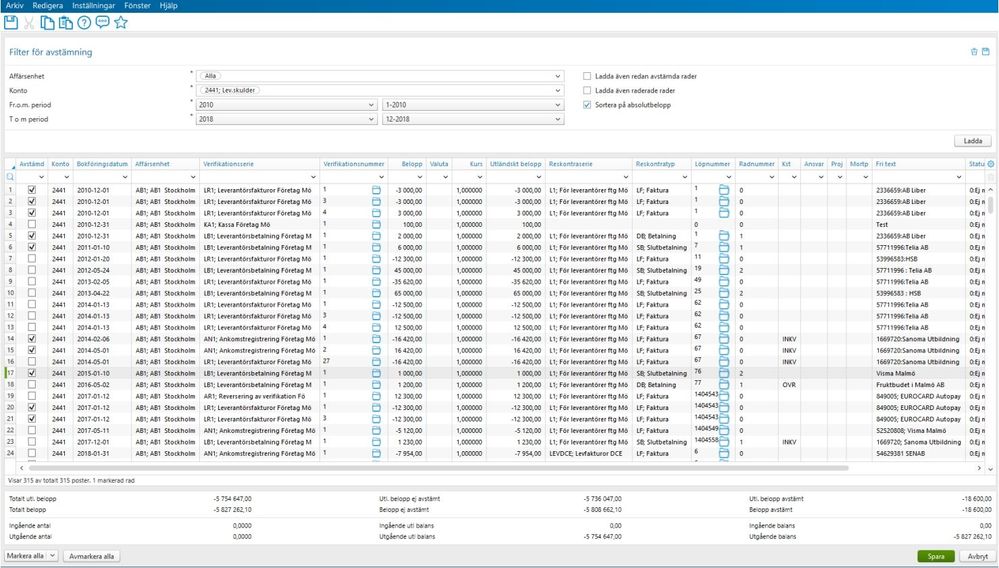Click the Ladda button

(972, 141)
